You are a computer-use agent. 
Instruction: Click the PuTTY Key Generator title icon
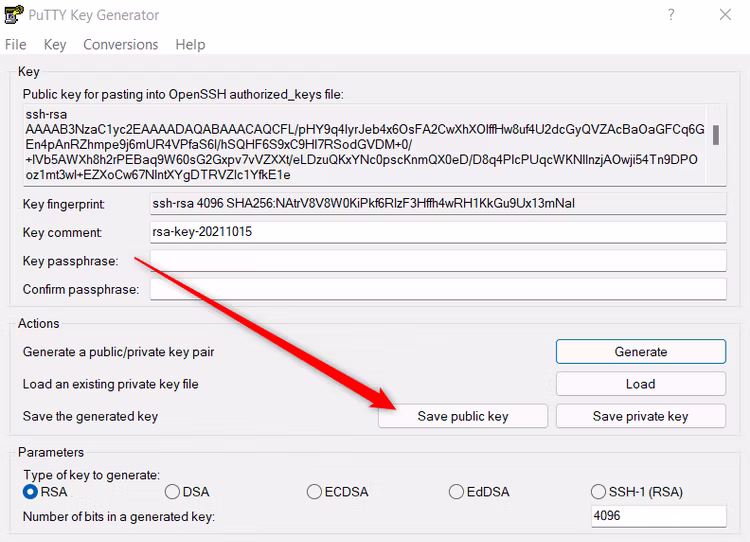point(15,15)
